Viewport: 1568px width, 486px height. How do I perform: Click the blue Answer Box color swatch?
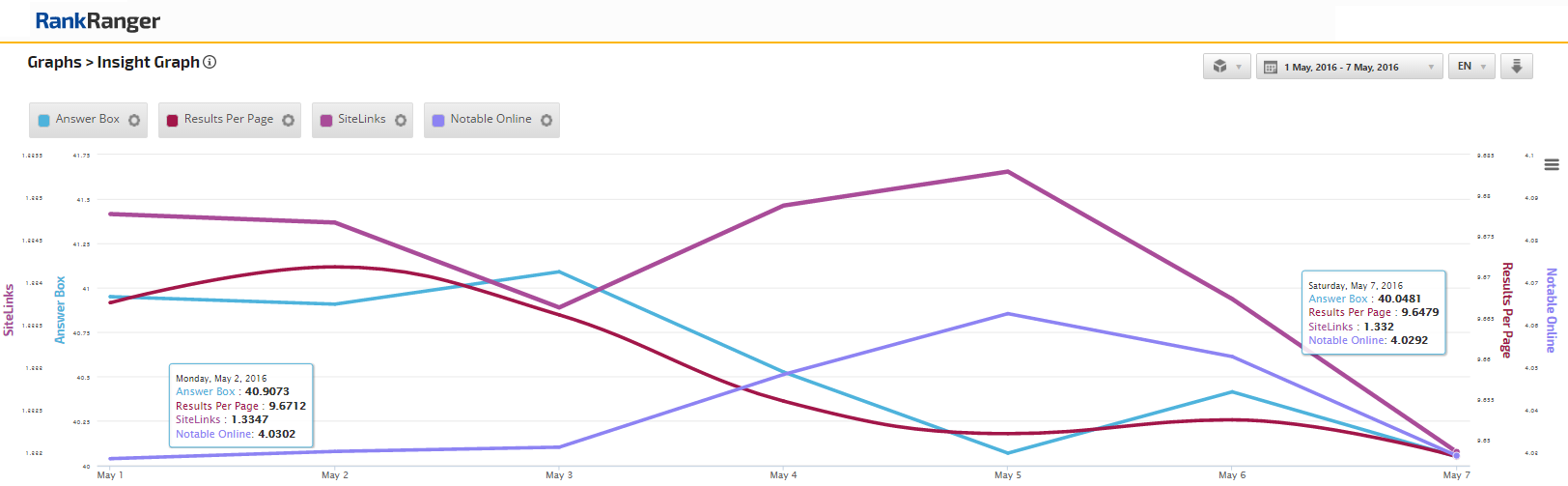click(x=43, y=121)
